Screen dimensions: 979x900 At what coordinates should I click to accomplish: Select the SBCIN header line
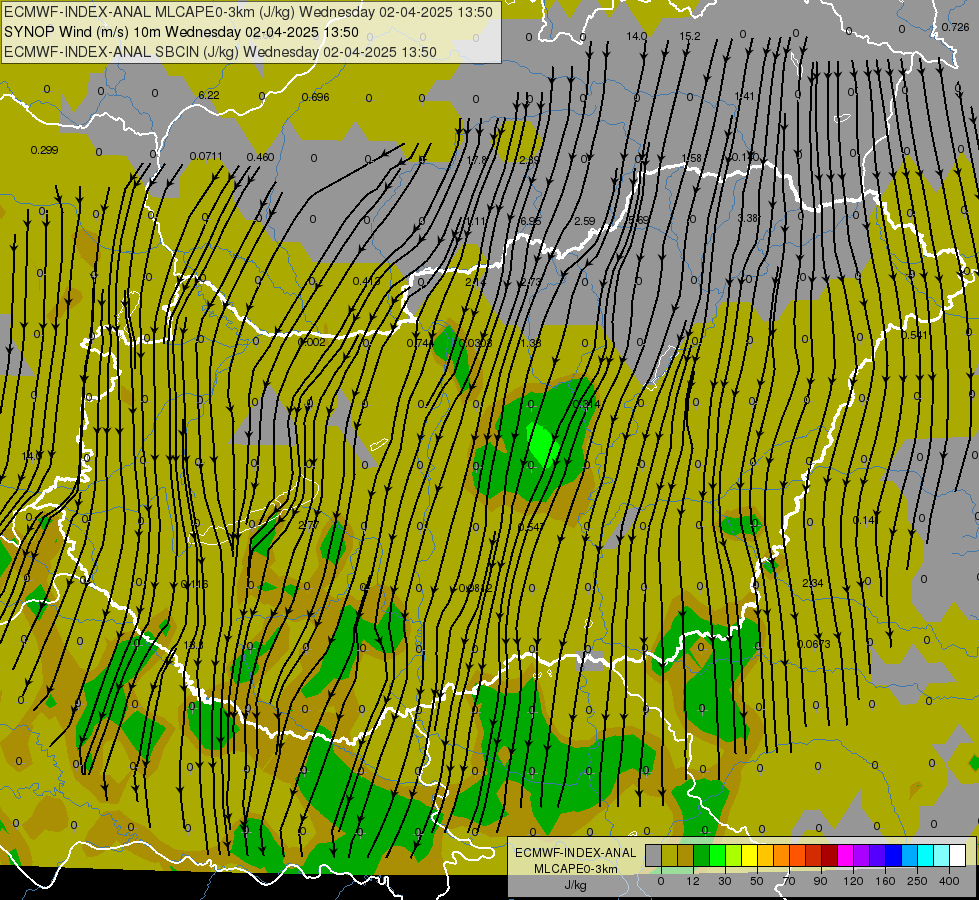pyautogui.click(x=220, y=52)
